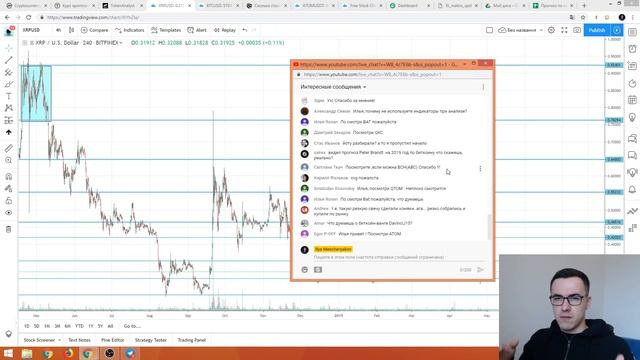This screenshot has height=360, width=640.
Task: Open the Trading Panel tab
Action: (192, 340)
